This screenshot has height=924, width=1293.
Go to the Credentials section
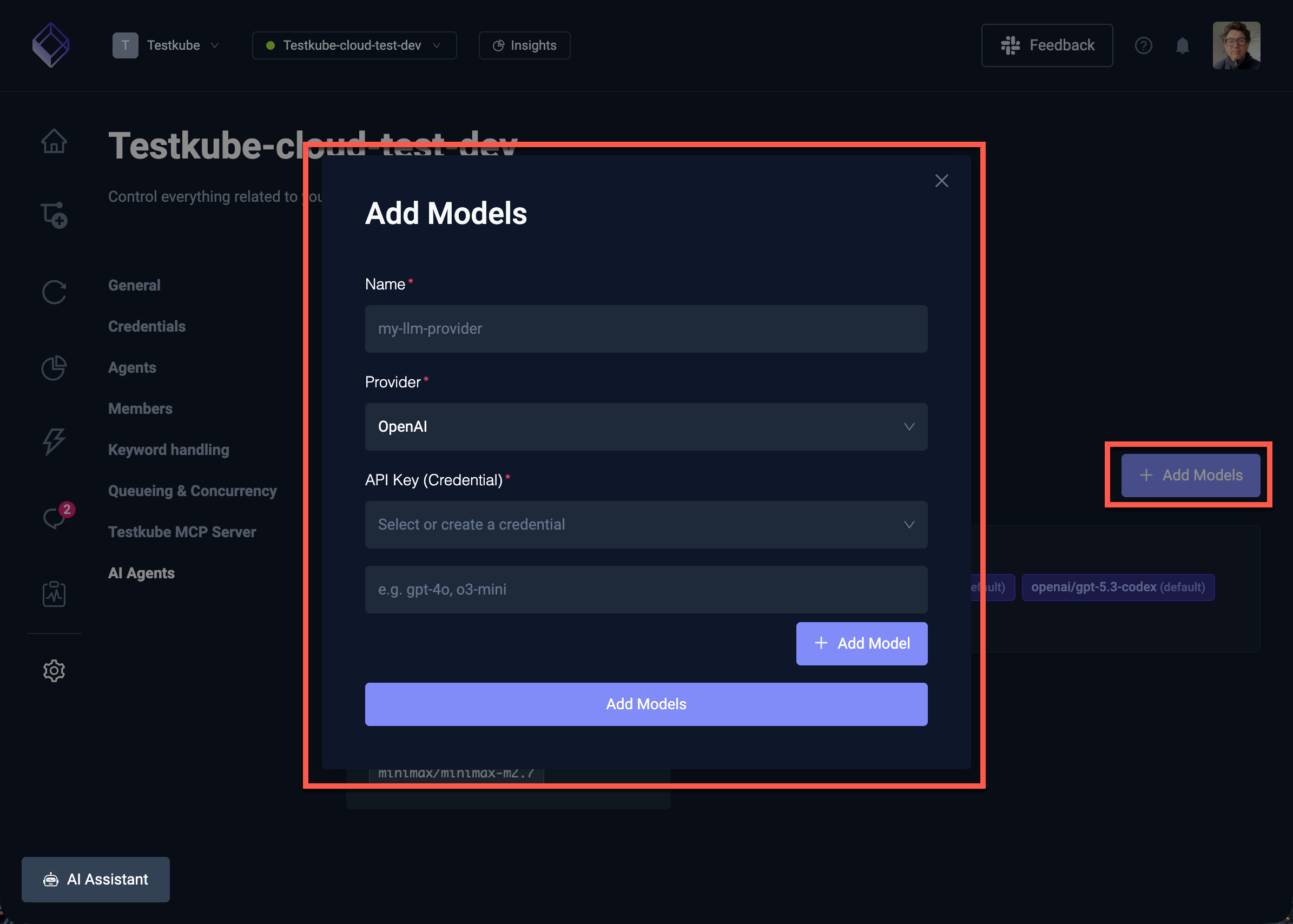(x=146, y=326)
